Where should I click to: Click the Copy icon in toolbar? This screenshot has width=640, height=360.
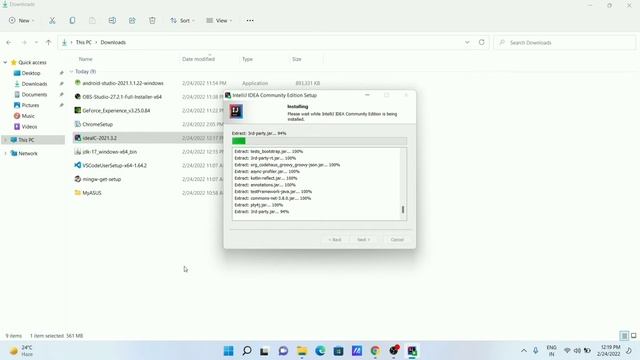[72, 20]
